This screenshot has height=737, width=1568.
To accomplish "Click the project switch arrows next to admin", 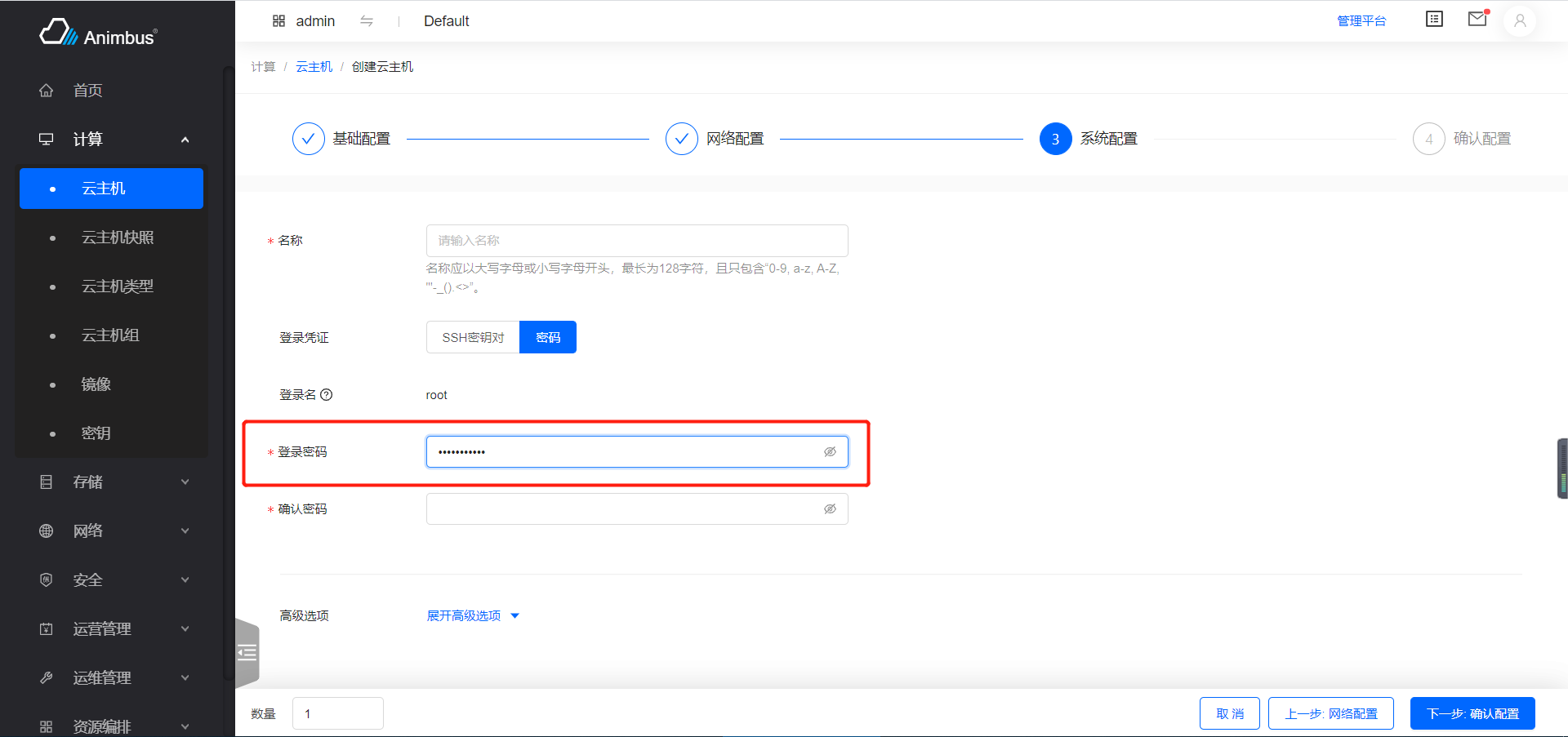I will click(367, 21).
